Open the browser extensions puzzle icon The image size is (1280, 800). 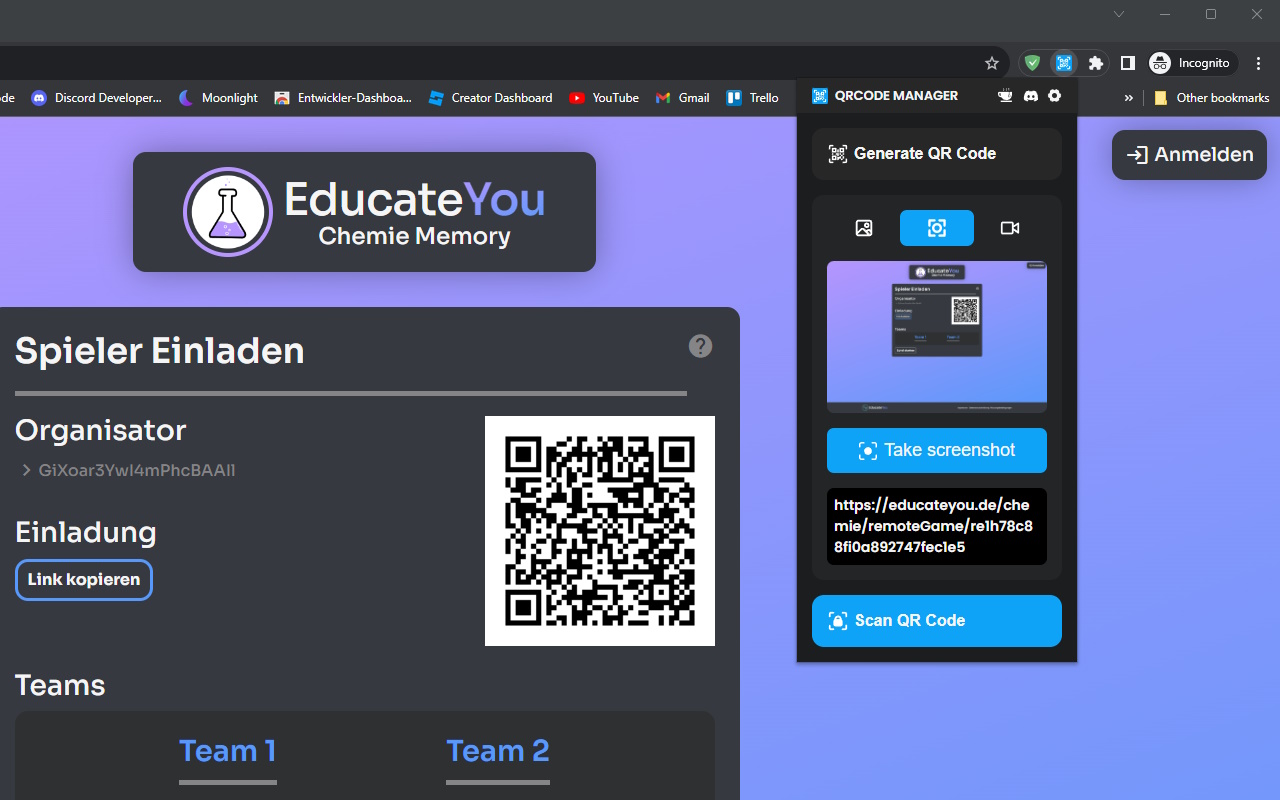coord(1095,62)
